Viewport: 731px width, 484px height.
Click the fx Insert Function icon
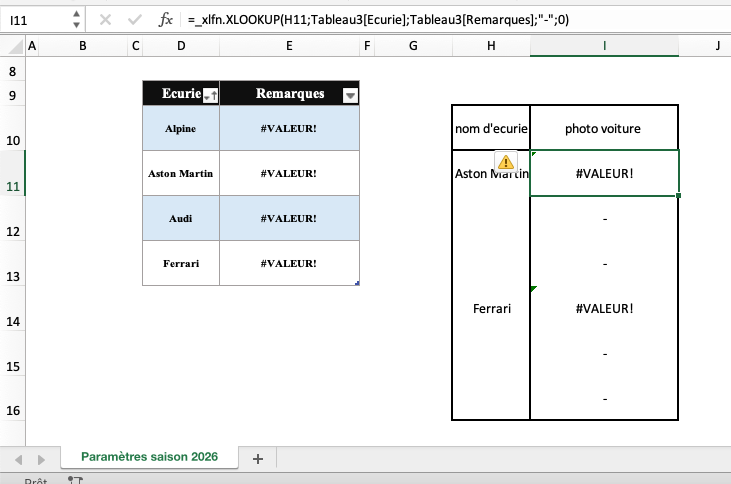pos(166,19)
